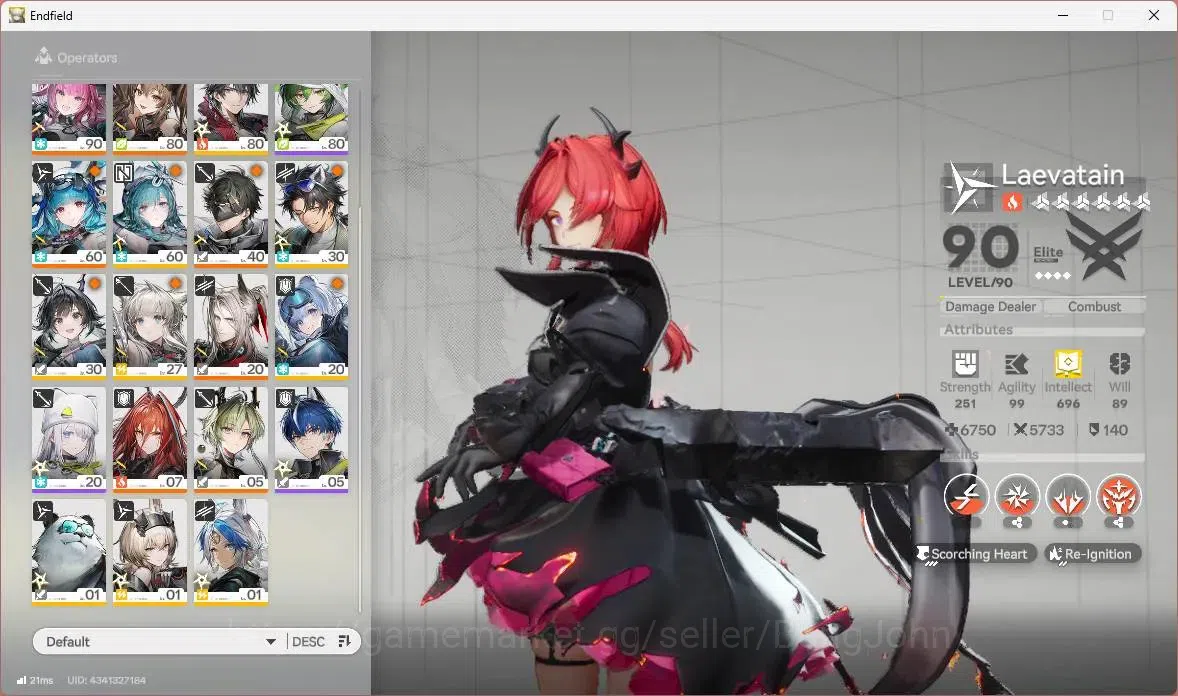Viewport: 1178px width, 696px height.
Task: Click the Elite rank emblem
Action: click(1103, 248)
